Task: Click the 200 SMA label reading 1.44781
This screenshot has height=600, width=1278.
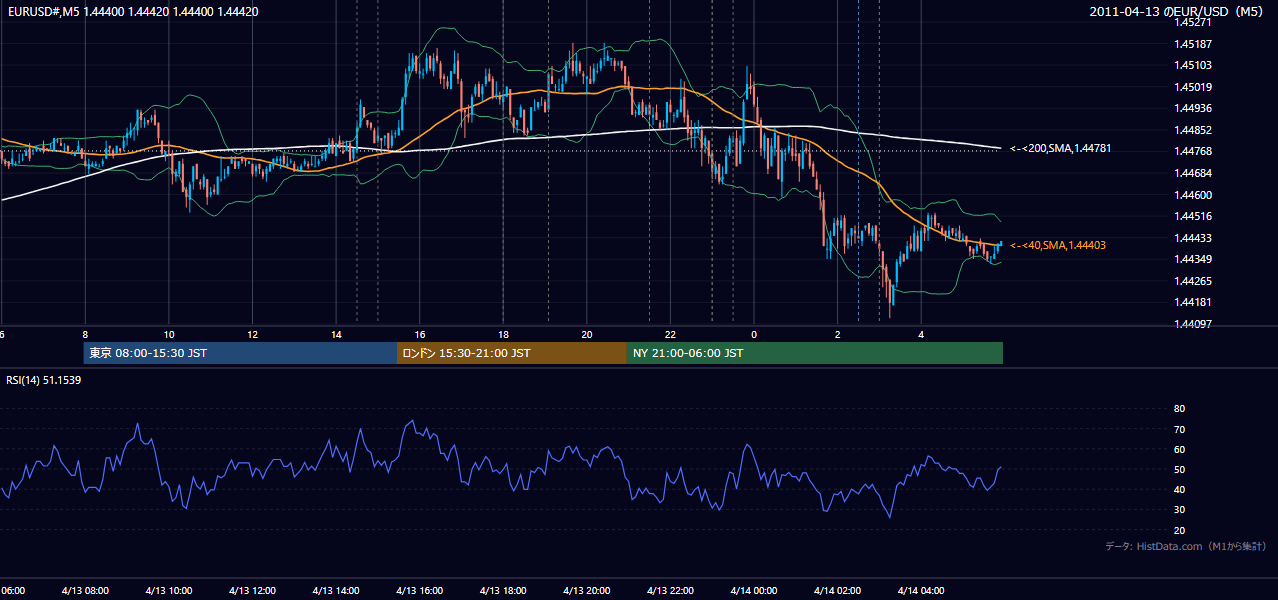Action: (1060, 148)
